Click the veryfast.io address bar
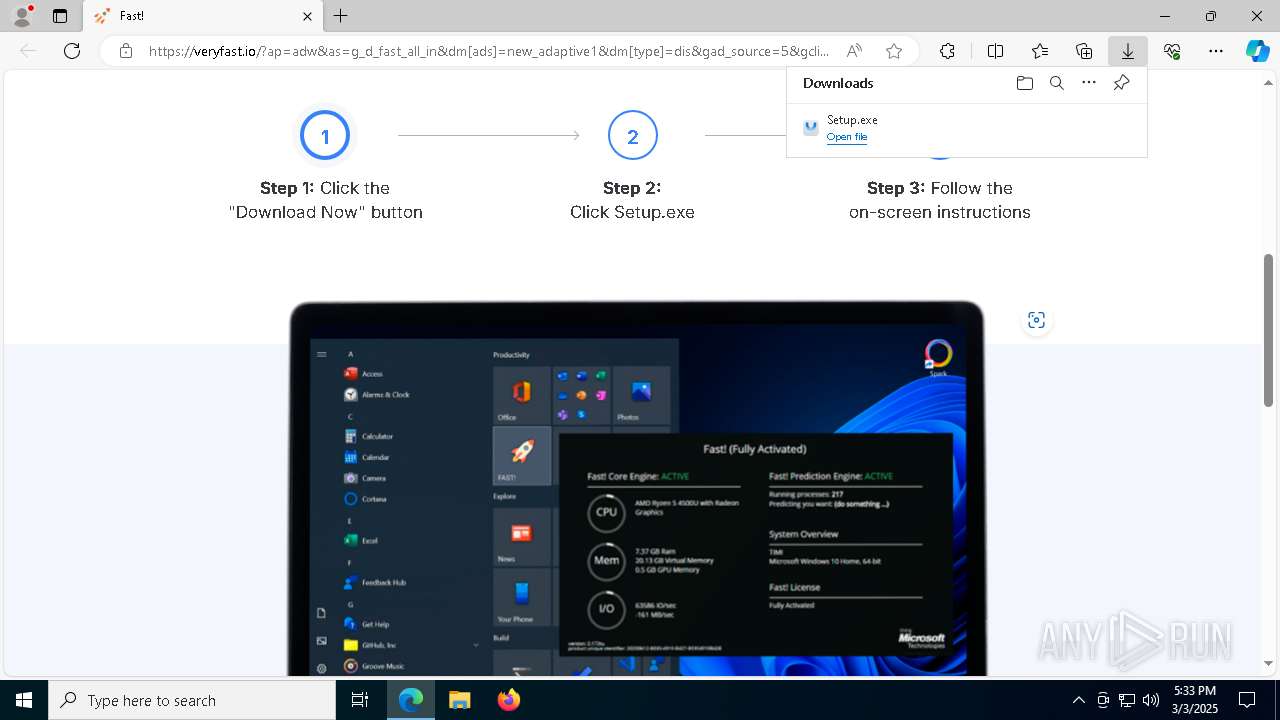The image size is (1280, 720). pyautogui.click(x=489, y=51)
